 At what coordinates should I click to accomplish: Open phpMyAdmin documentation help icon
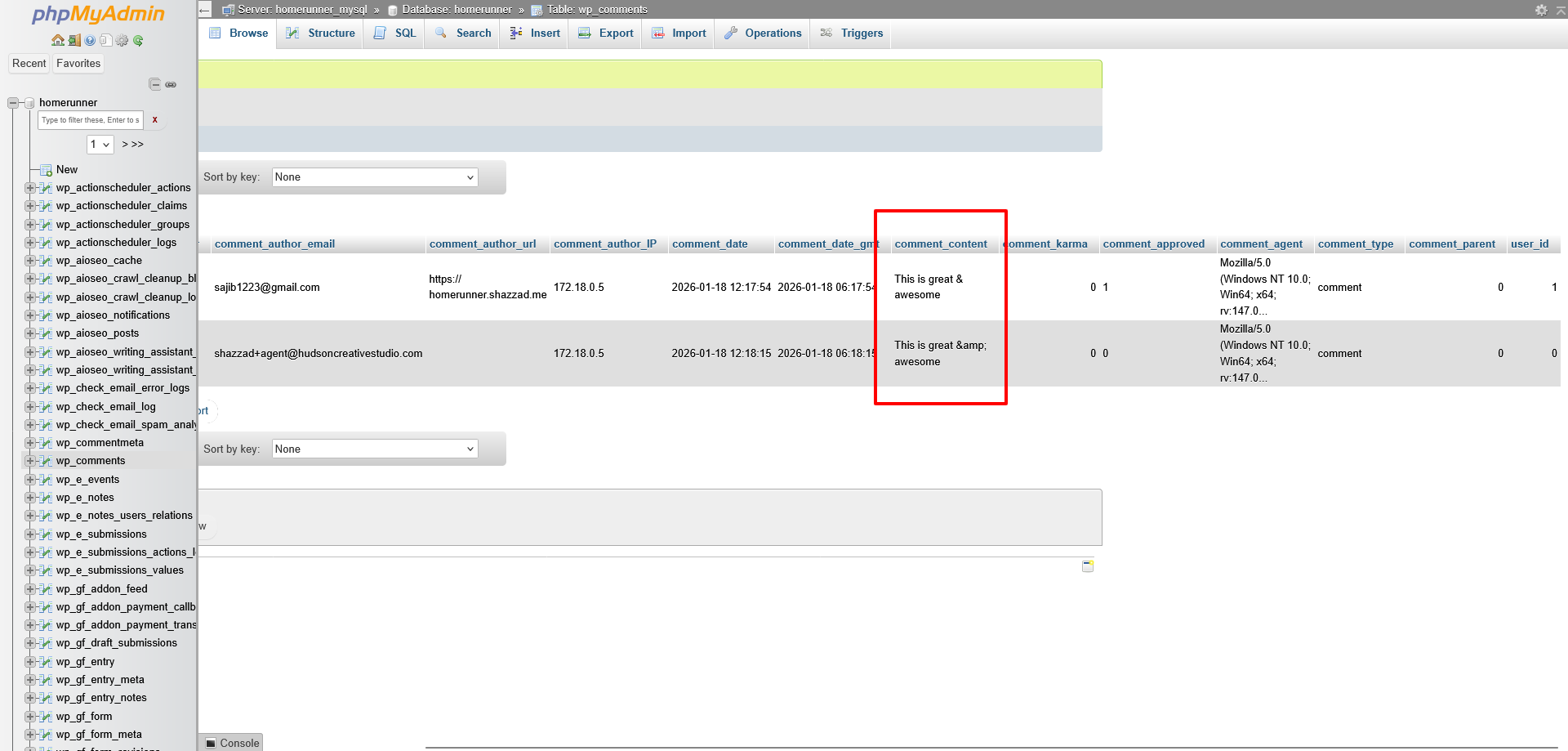pos(90,41)
